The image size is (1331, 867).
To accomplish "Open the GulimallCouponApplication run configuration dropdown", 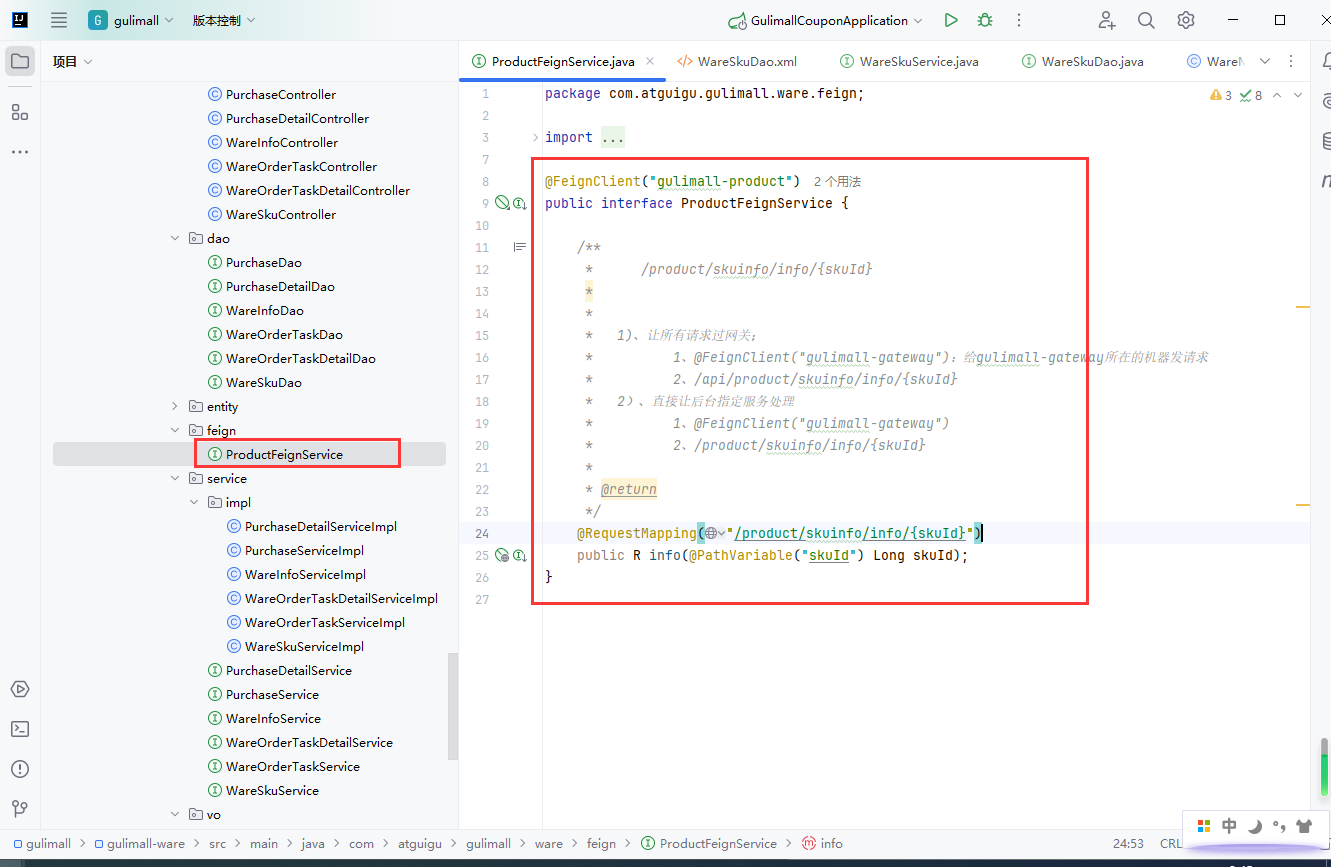I will [x=827, y=20].
